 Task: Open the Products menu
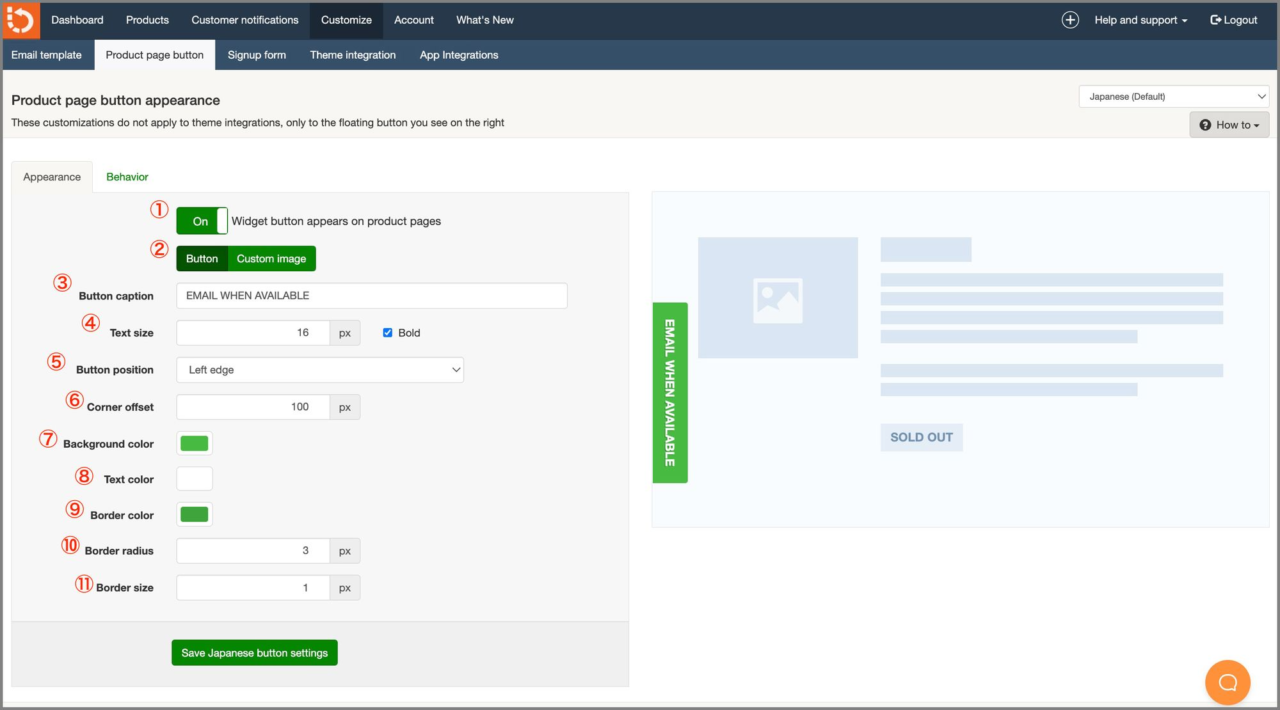point(147,20)
